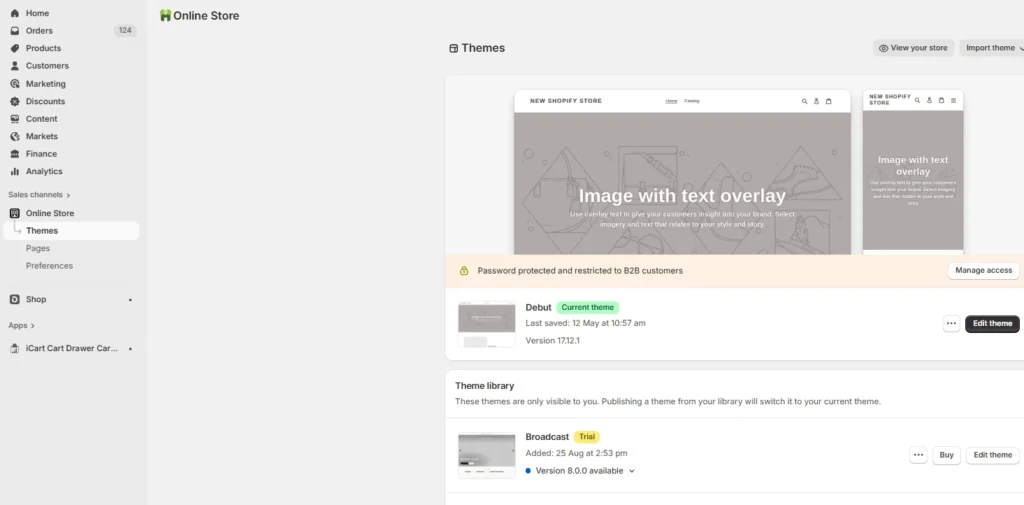Click Edit theme for Broadcast

(x=993, y=455)
